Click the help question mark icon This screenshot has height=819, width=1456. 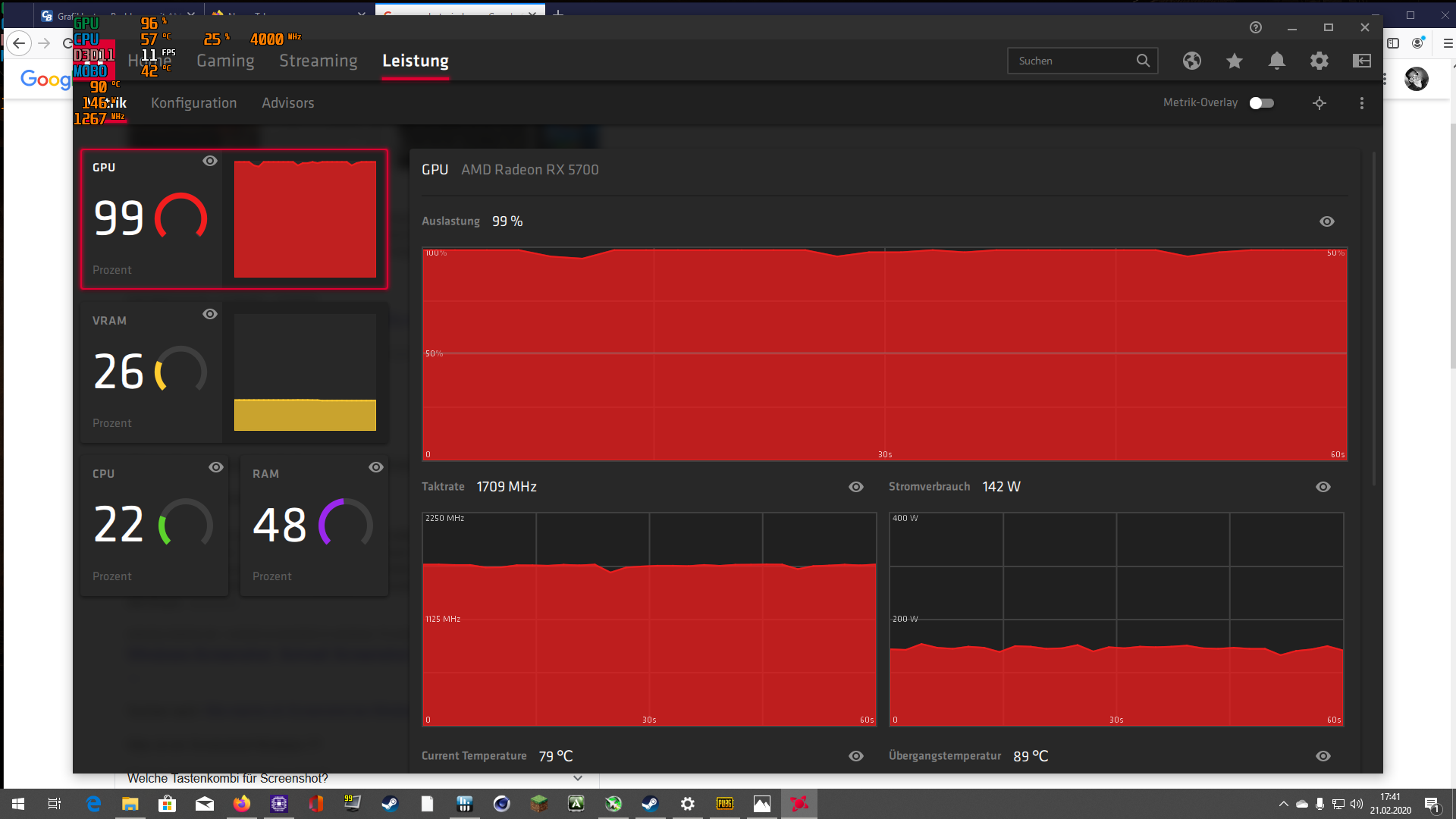coord(1255,27)
